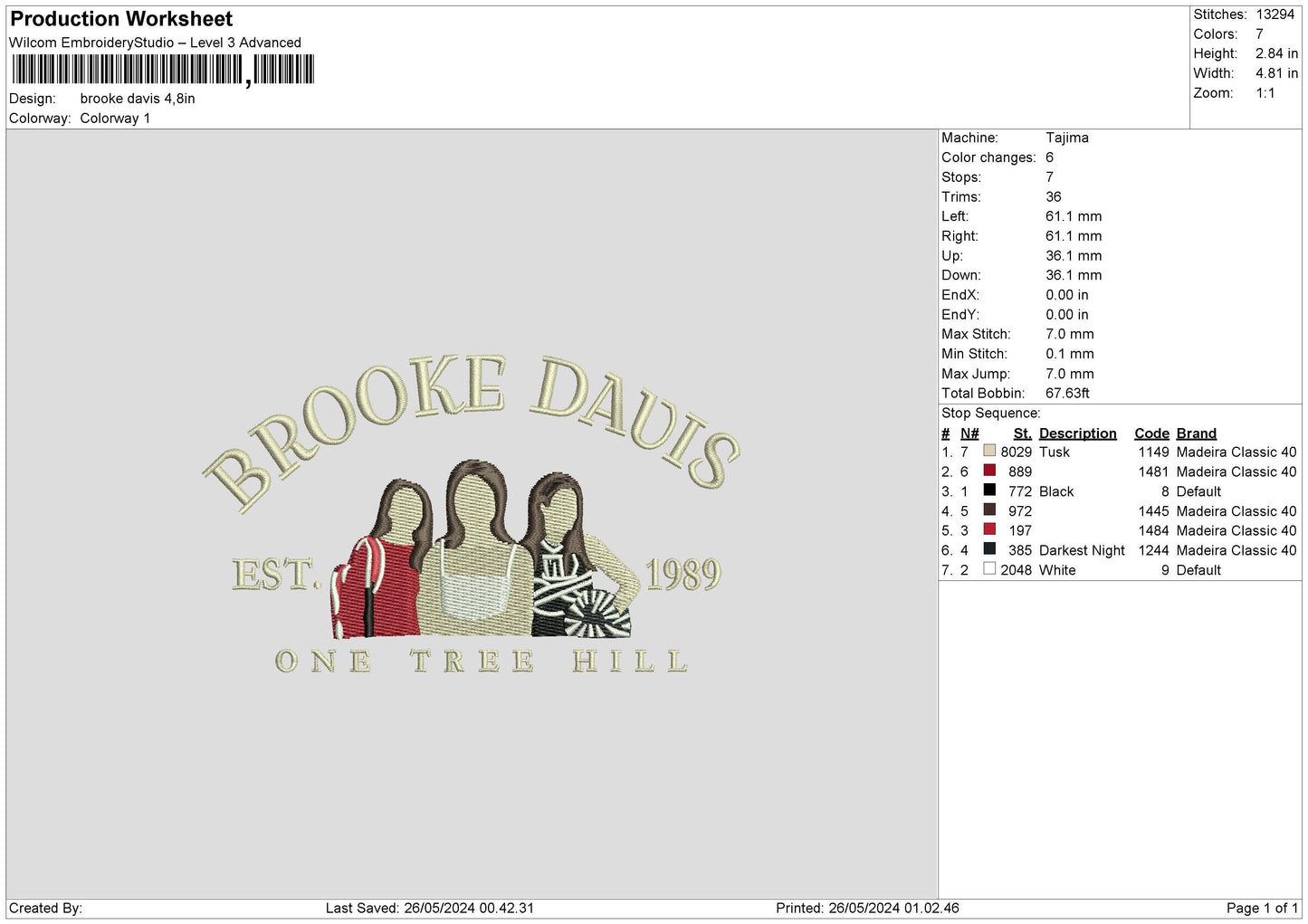Image resolution: width=1308 pixels, height=924 pixels.
Task: Click the 'Created By:' footer label
Action: click(45, 908)
